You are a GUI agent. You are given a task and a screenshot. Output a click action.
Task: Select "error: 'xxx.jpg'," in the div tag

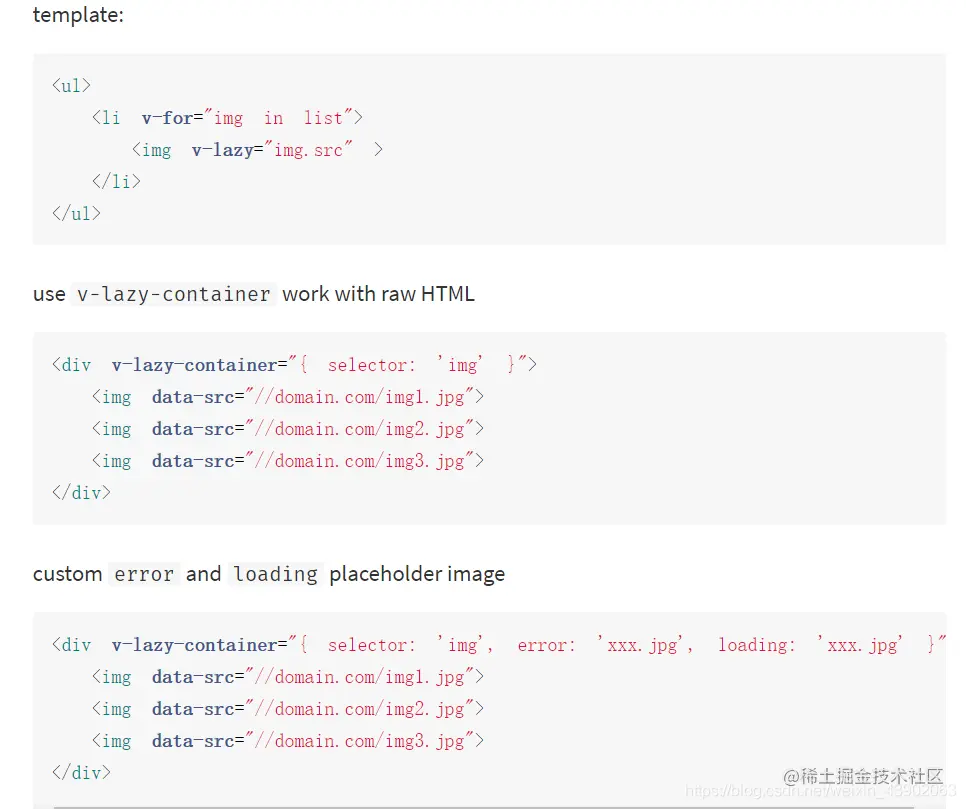pos(605,644)
